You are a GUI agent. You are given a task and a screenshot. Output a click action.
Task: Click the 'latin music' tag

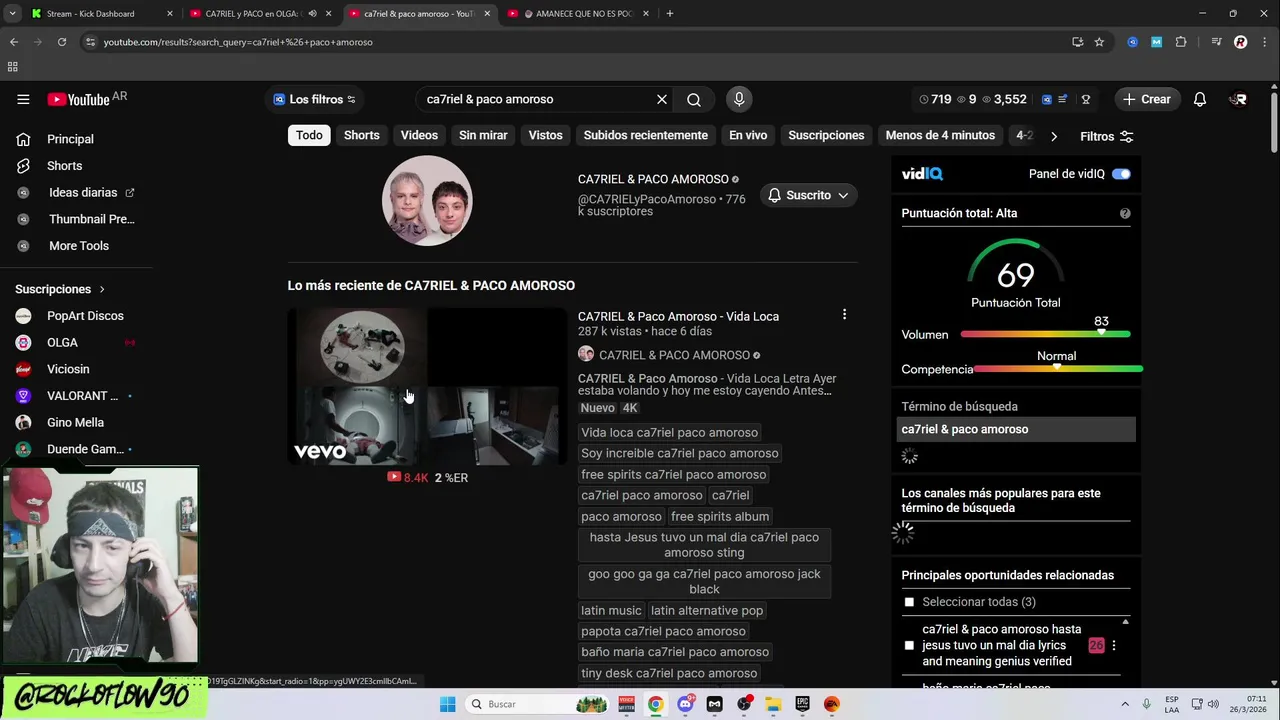coord(611,610)
